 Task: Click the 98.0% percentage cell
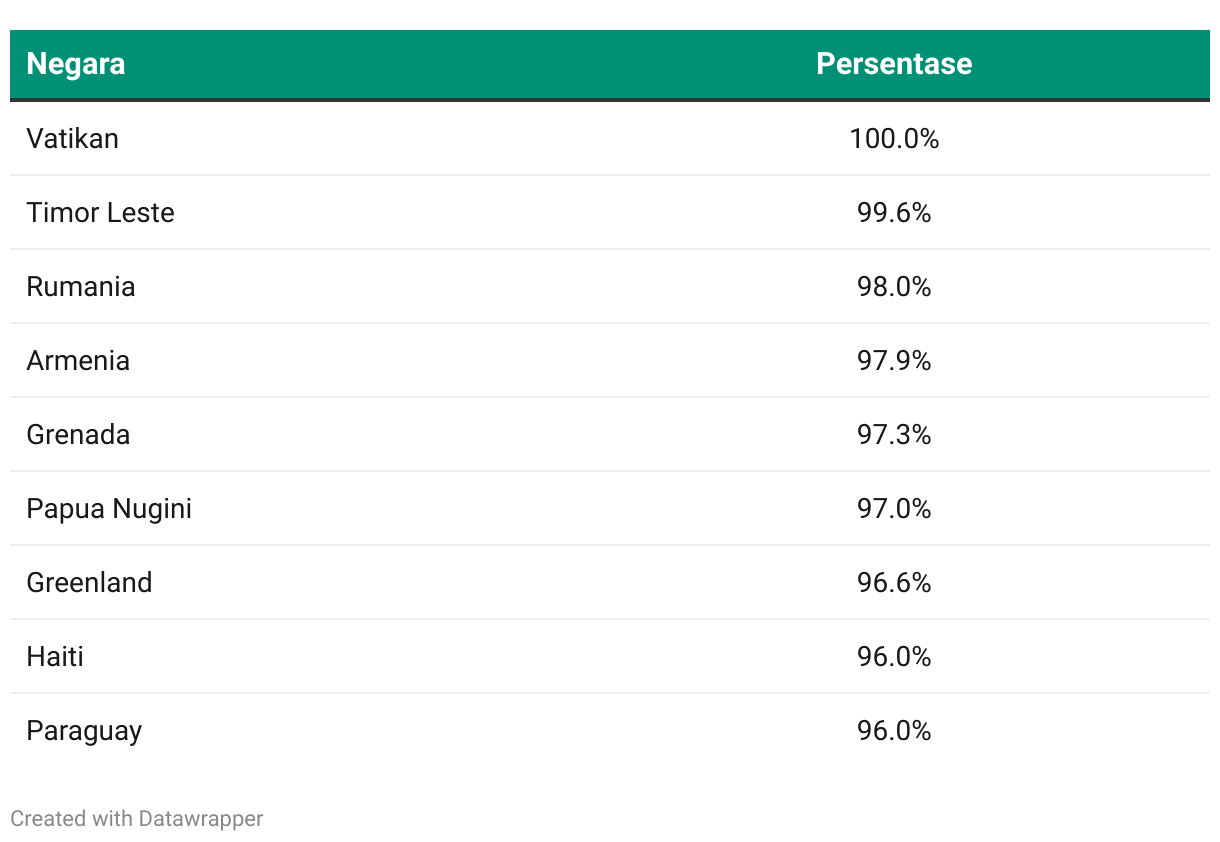pyautogui.click(x=894, y=286)
